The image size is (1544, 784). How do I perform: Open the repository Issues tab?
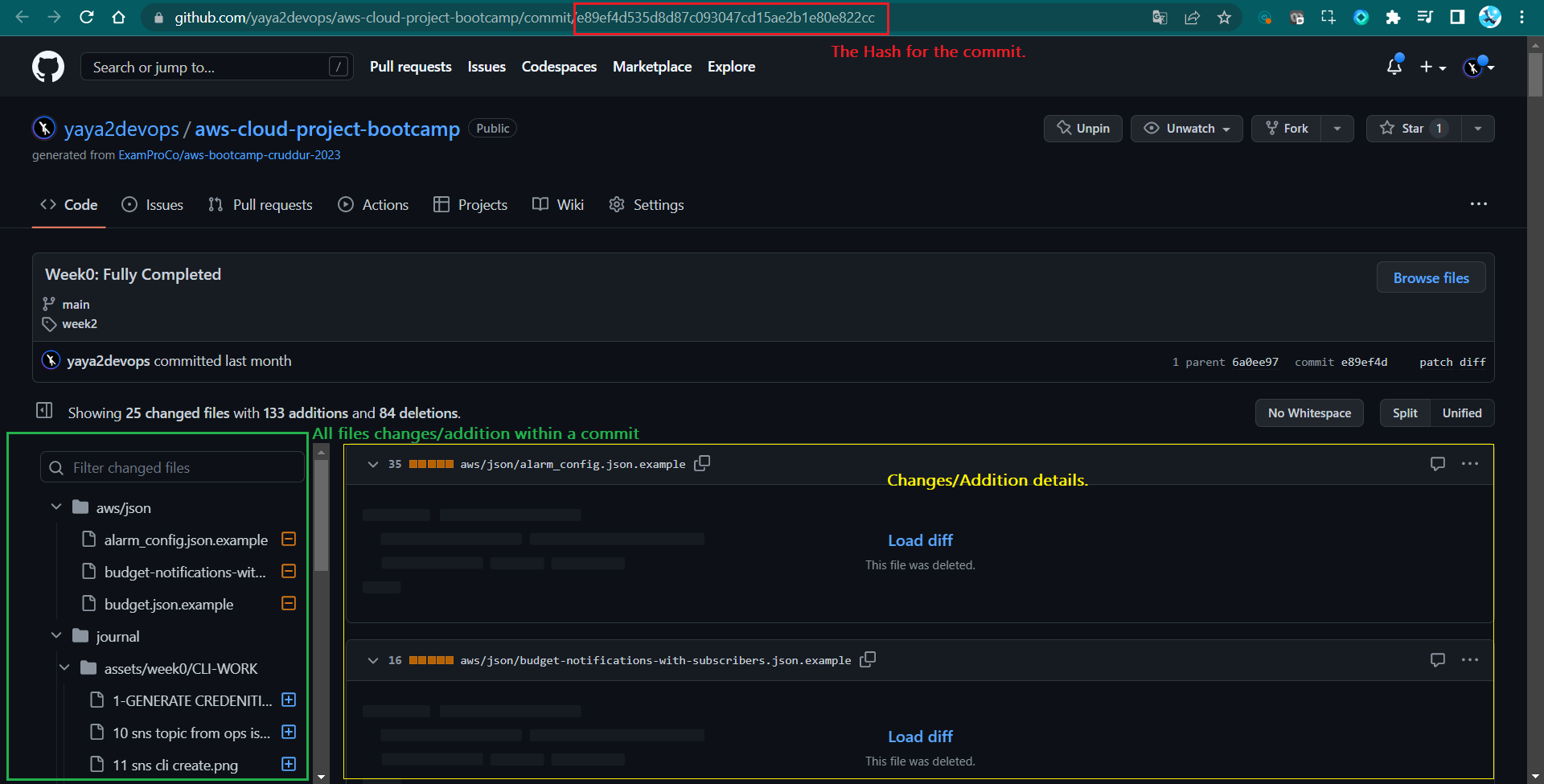[x=153, y=205]
